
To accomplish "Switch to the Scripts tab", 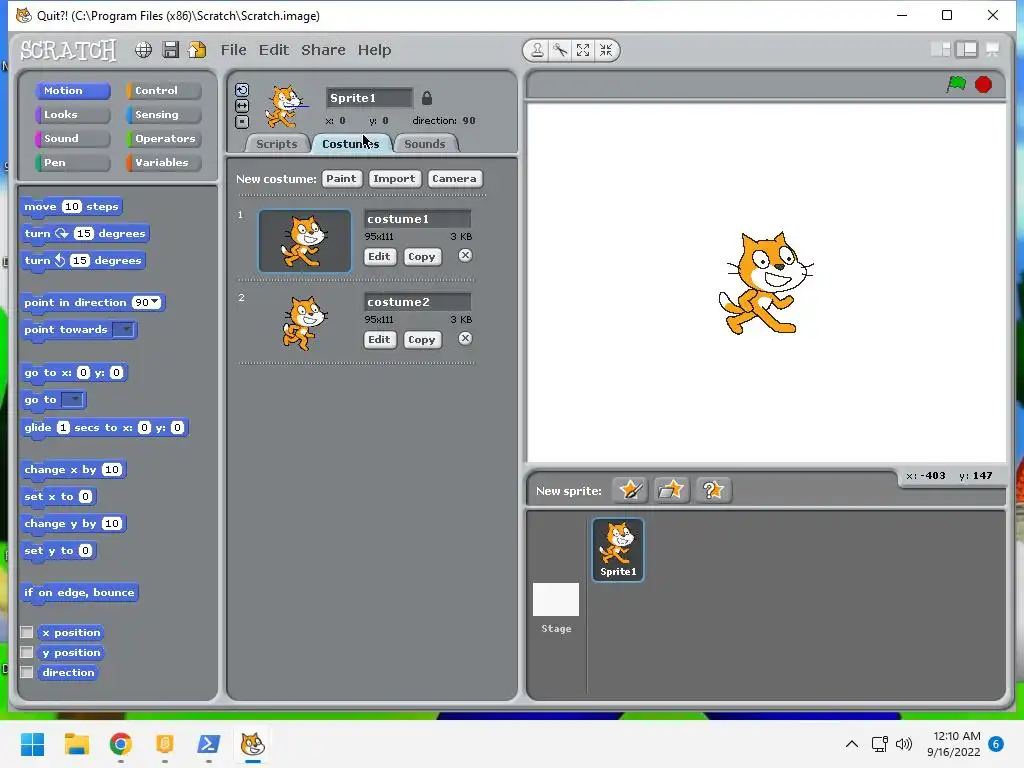I will pyautogui.click(x=276, y=144).
